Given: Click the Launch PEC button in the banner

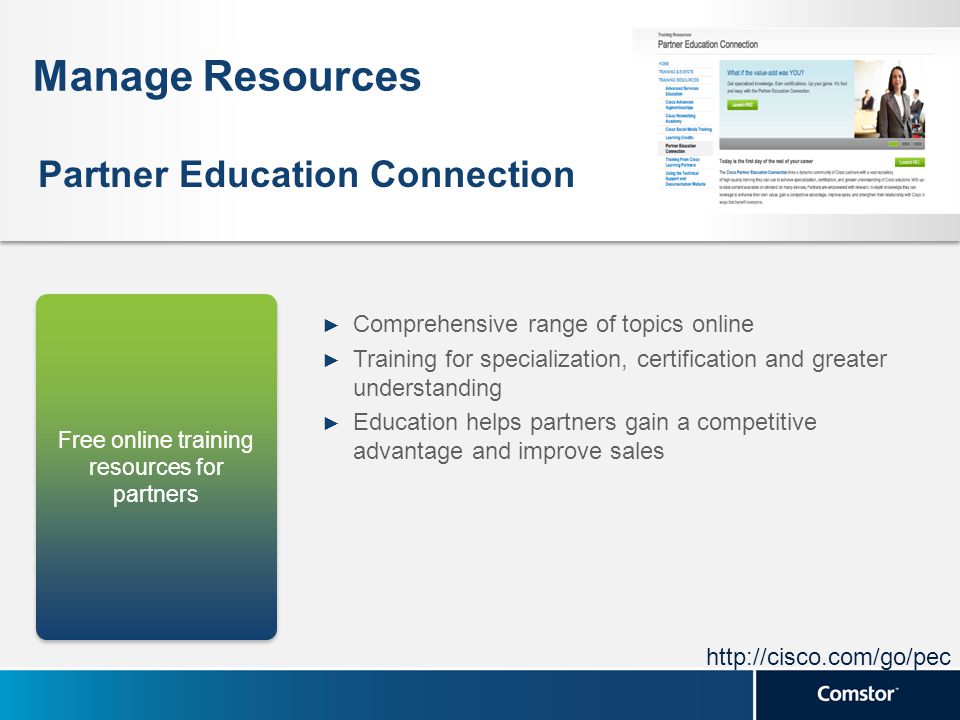Looking at the screenshot, I should coord(742,105).
